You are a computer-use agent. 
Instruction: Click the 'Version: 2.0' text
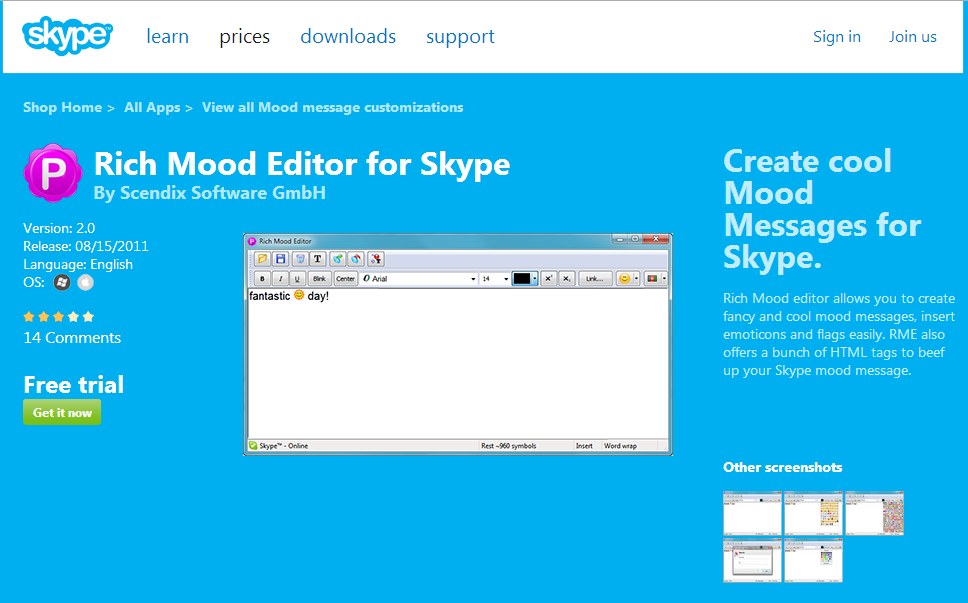tap(59, 228)
